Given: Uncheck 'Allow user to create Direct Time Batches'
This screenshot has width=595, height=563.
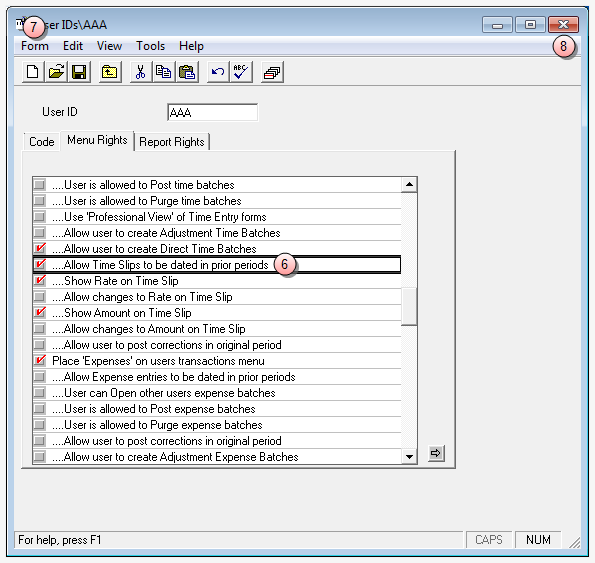Looking at the screenshot, I should [39, 248].
